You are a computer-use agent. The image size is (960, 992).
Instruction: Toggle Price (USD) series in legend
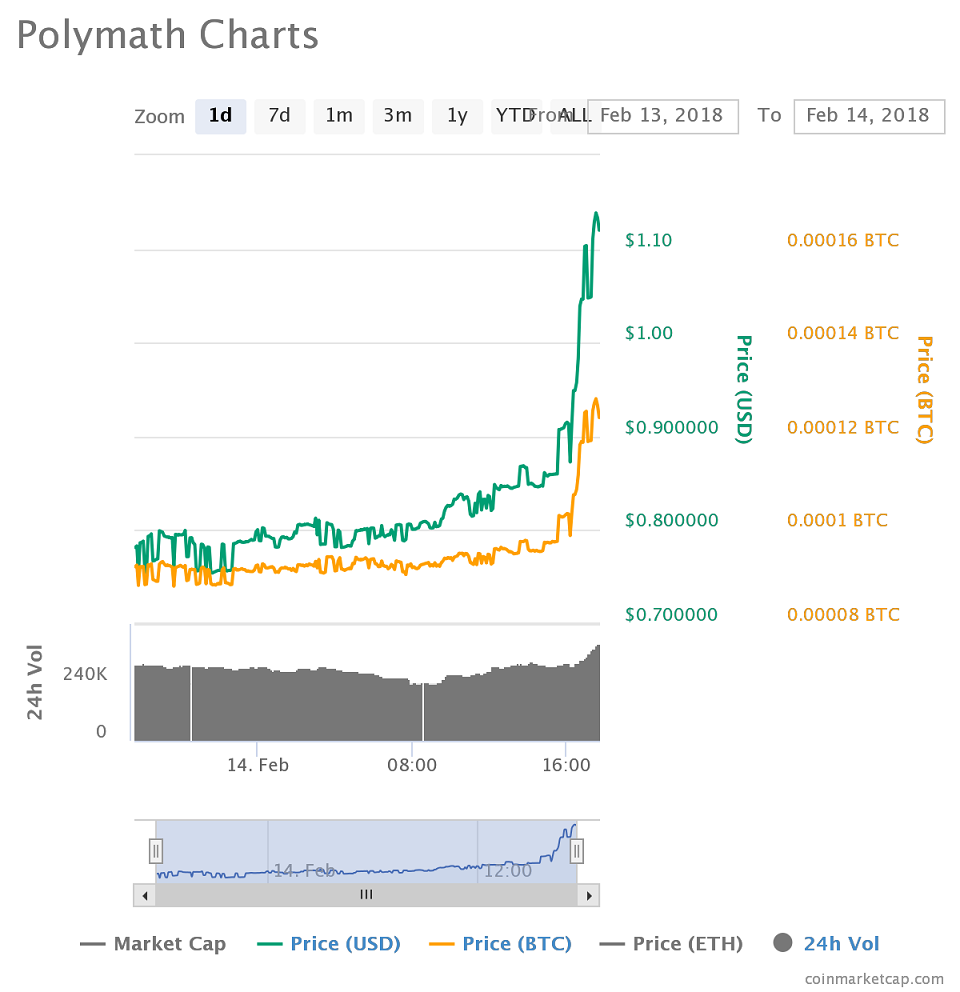point(329,943)
